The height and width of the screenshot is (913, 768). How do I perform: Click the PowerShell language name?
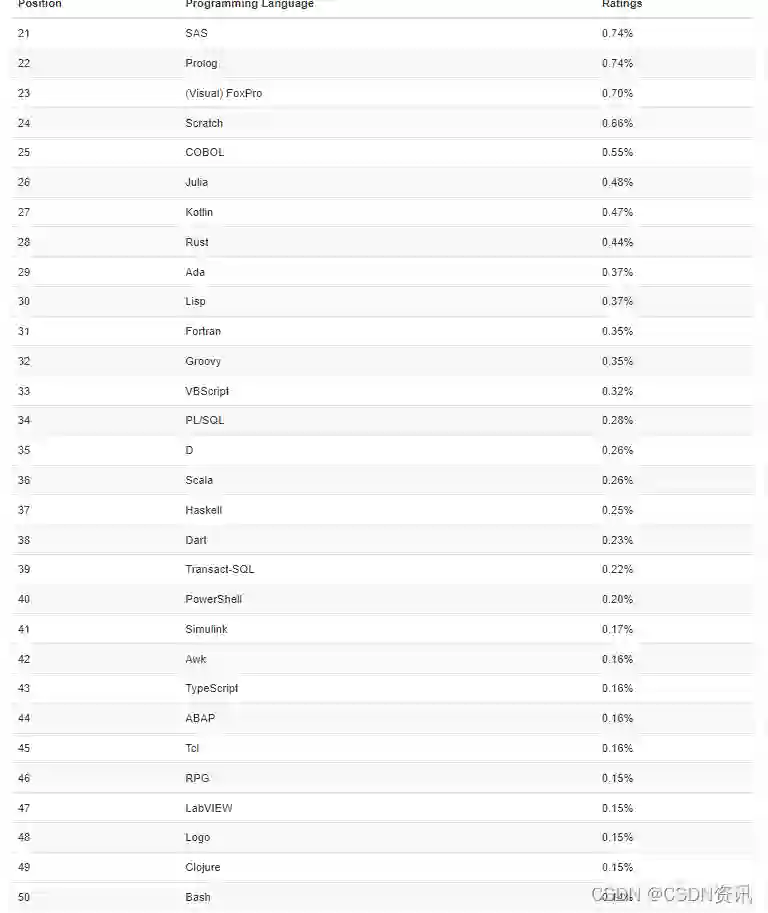click(214, 599)
